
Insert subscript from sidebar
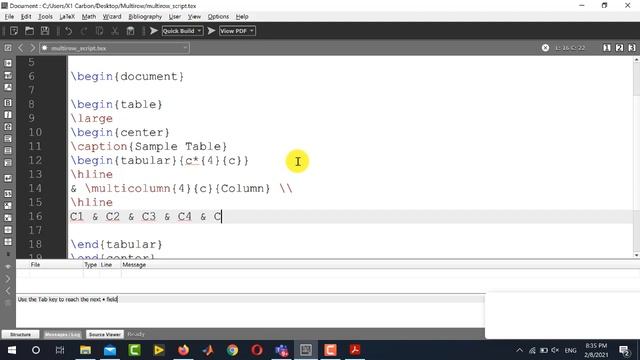[8, 206]
